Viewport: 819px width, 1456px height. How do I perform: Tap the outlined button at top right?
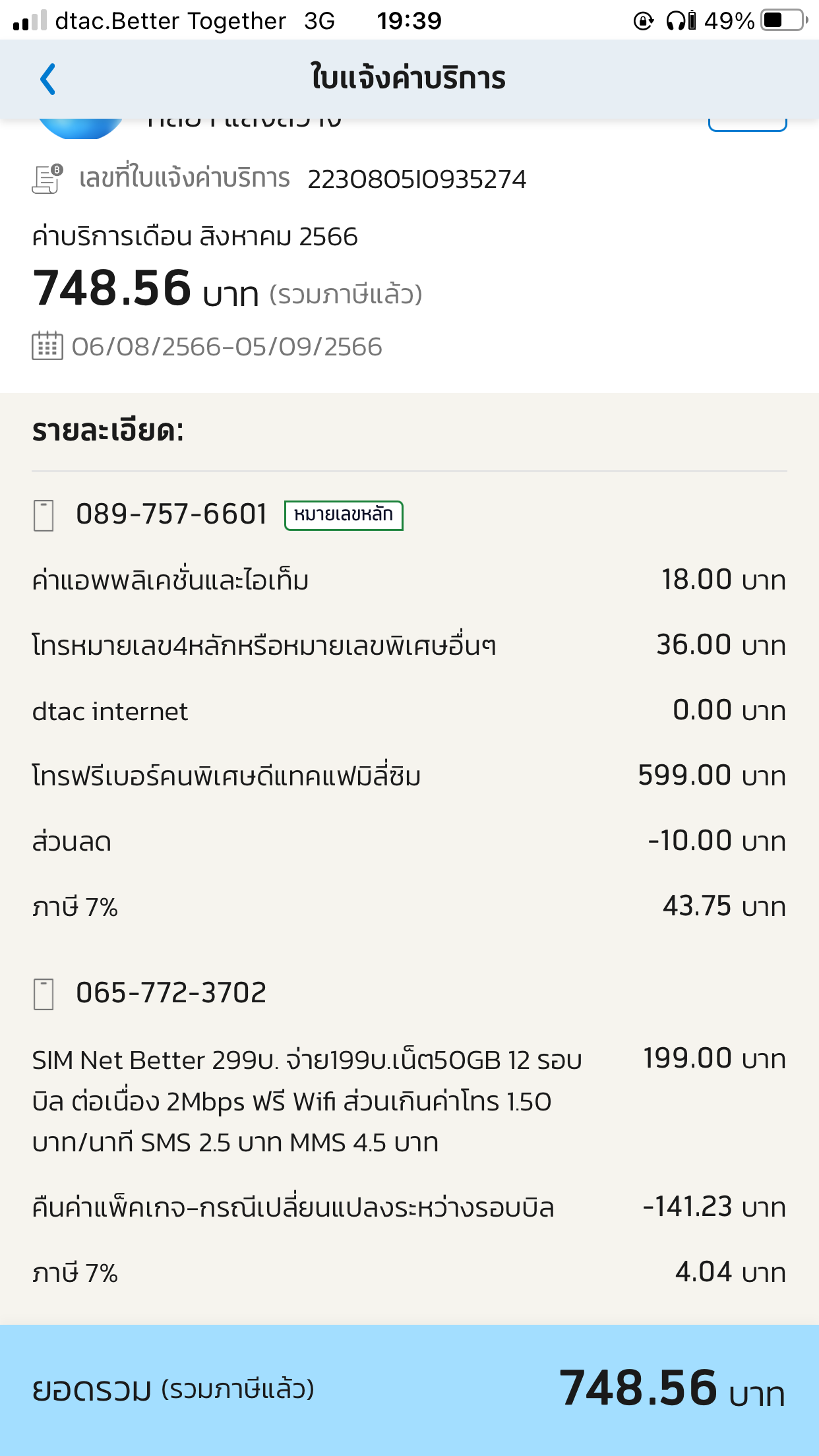tap(747, 124)
